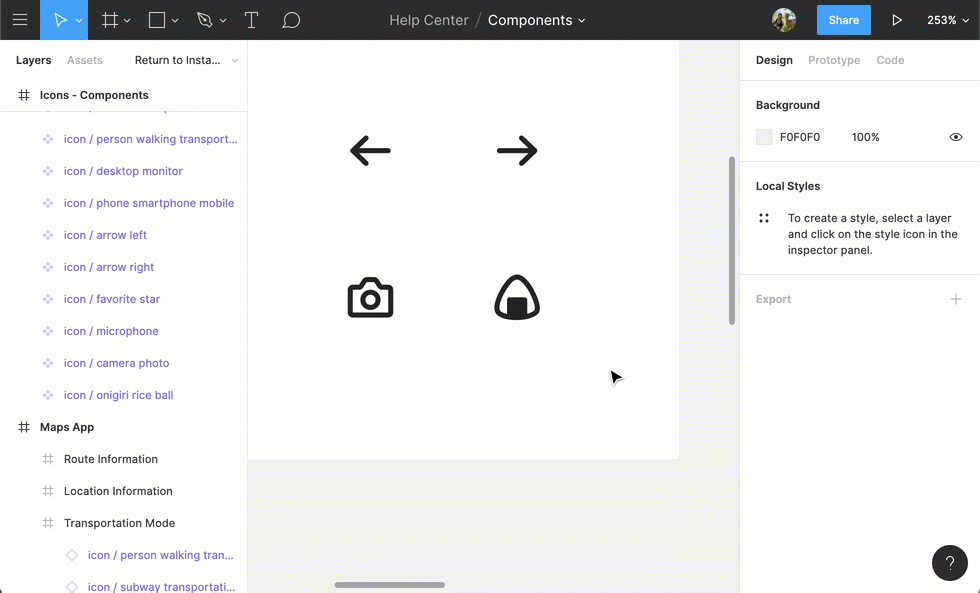This screenshot has height=593, width=980.
Task: Switch to the Code tab
Action: [x=890, y=60]
